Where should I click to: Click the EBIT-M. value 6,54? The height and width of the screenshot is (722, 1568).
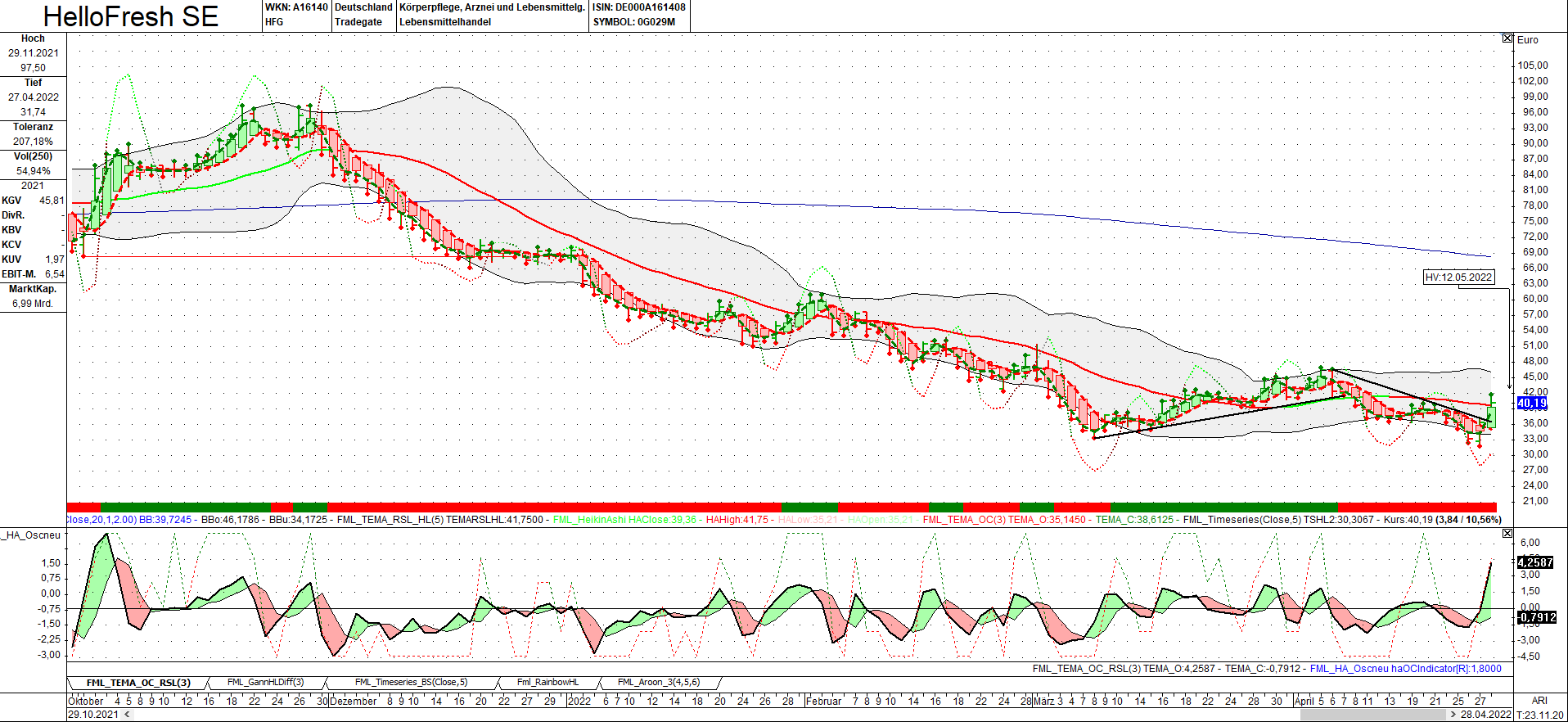(54, 274)
